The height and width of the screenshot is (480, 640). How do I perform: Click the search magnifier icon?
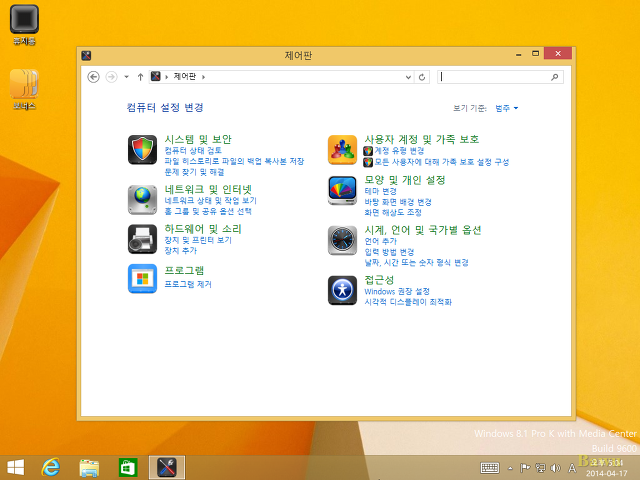[554, 77]
